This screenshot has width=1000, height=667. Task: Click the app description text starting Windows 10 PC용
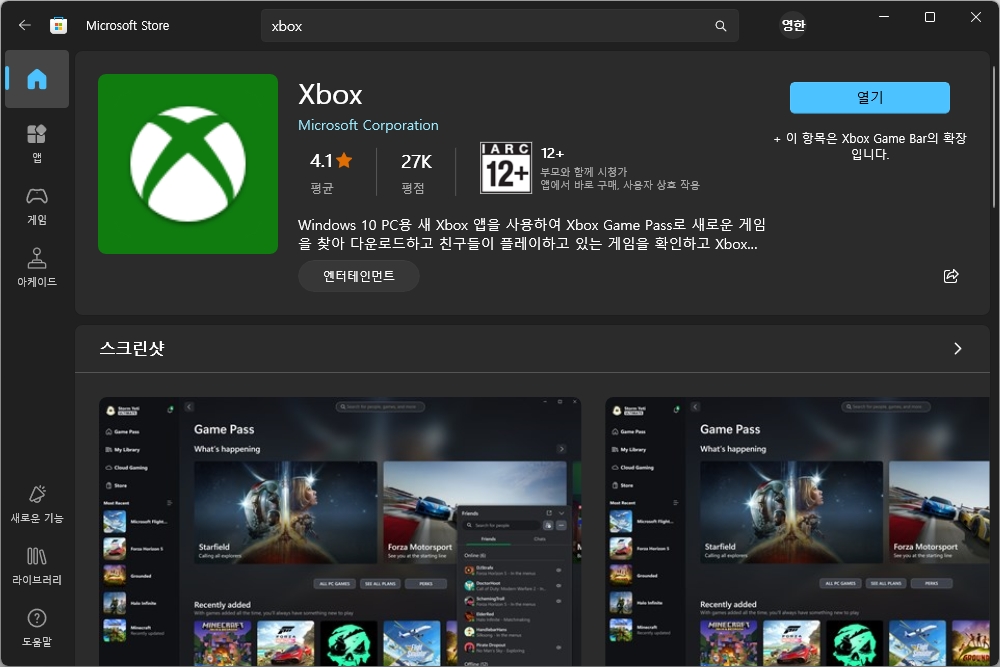click(x=531, y=234)
